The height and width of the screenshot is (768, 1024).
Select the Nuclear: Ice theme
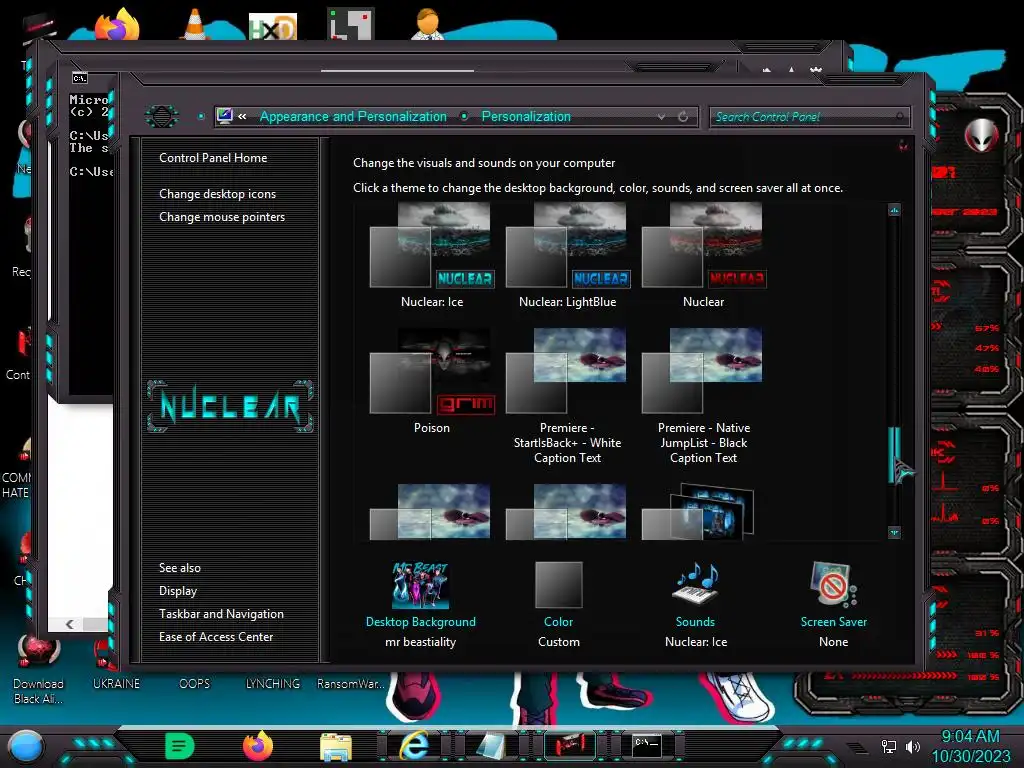[432, 255]
